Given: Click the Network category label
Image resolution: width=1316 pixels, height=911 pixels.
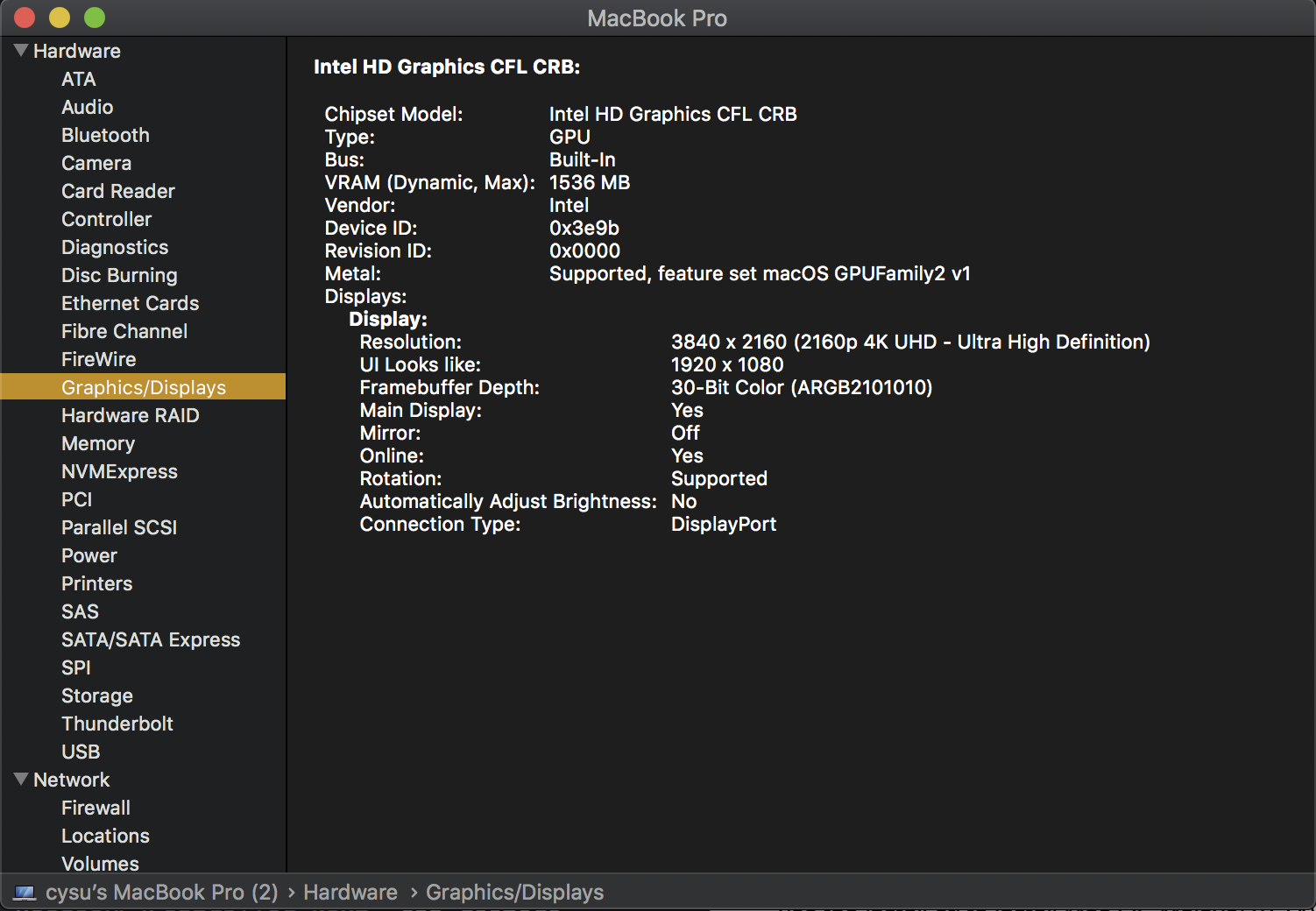Looking at the screenshot, I should tap(72, 780).
